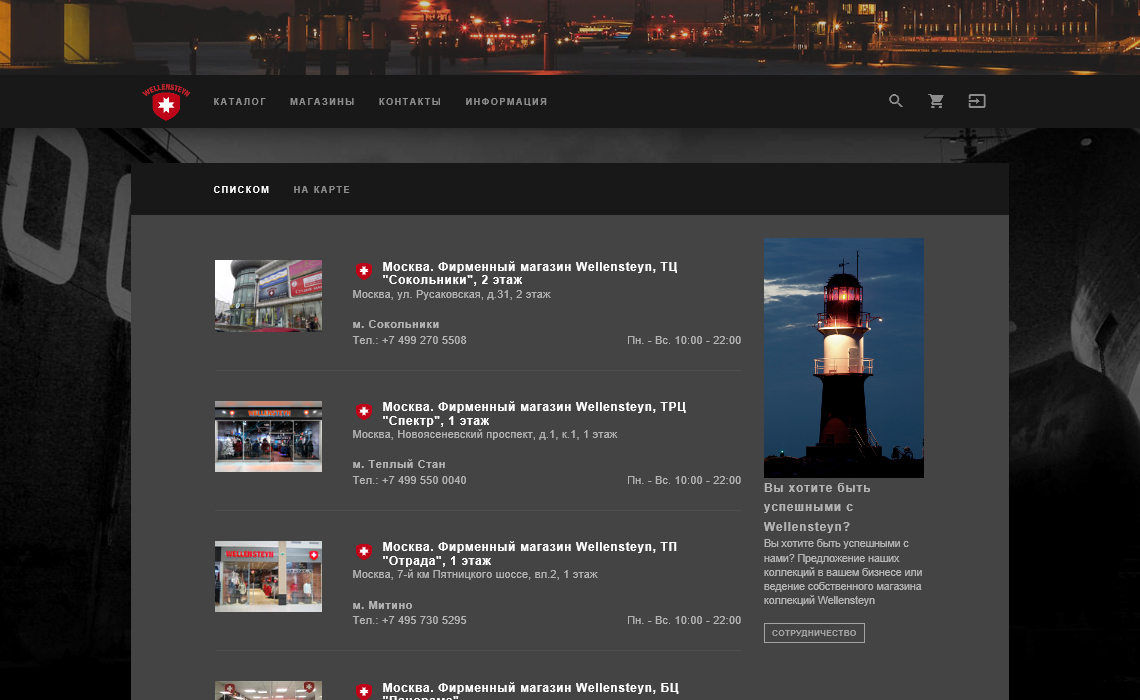Click the shield icon beside БЦ store title
Screen dimensions: 1140x700
364,691
